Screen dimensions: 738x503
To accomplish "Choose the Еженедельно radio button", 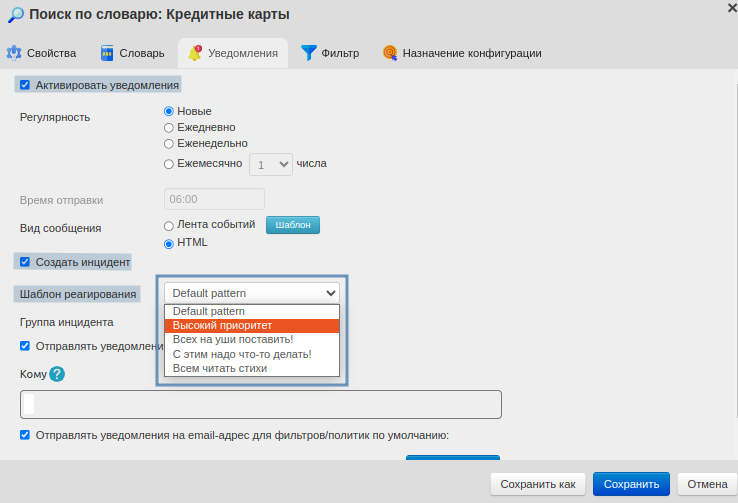I will 169,143.
